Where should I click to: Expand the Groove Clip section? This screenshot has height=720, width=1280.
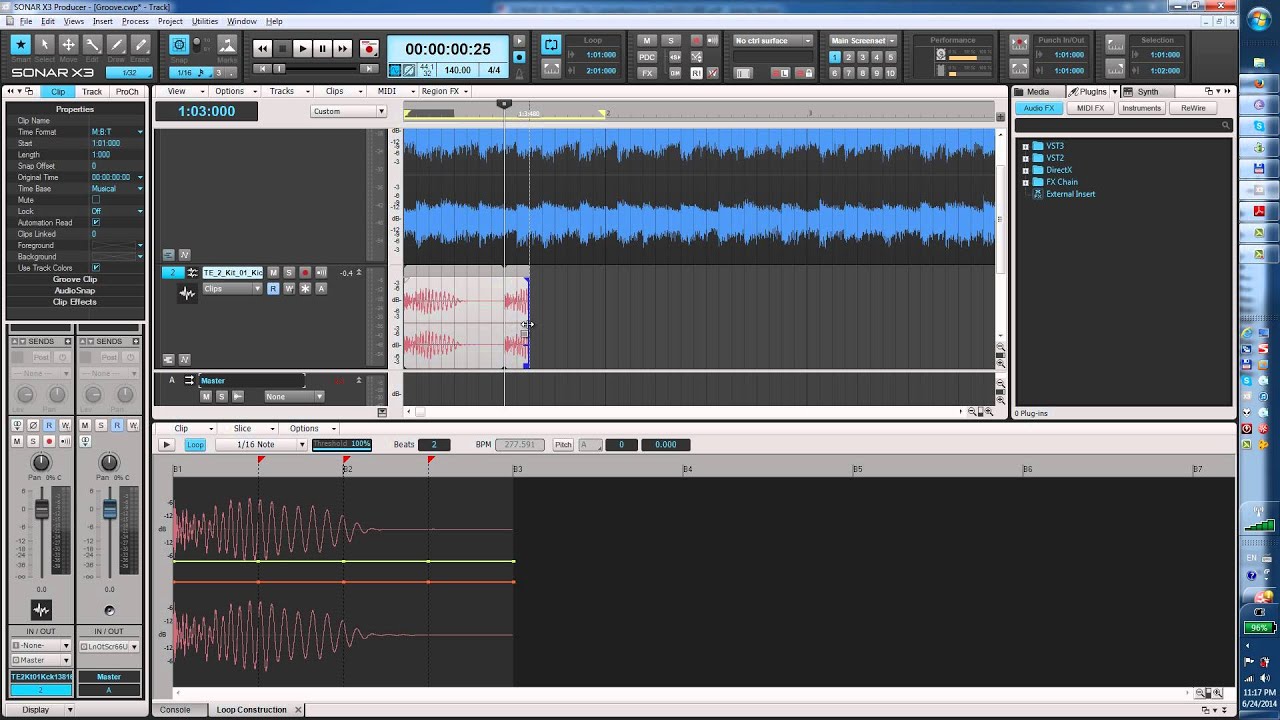(75, 279)
